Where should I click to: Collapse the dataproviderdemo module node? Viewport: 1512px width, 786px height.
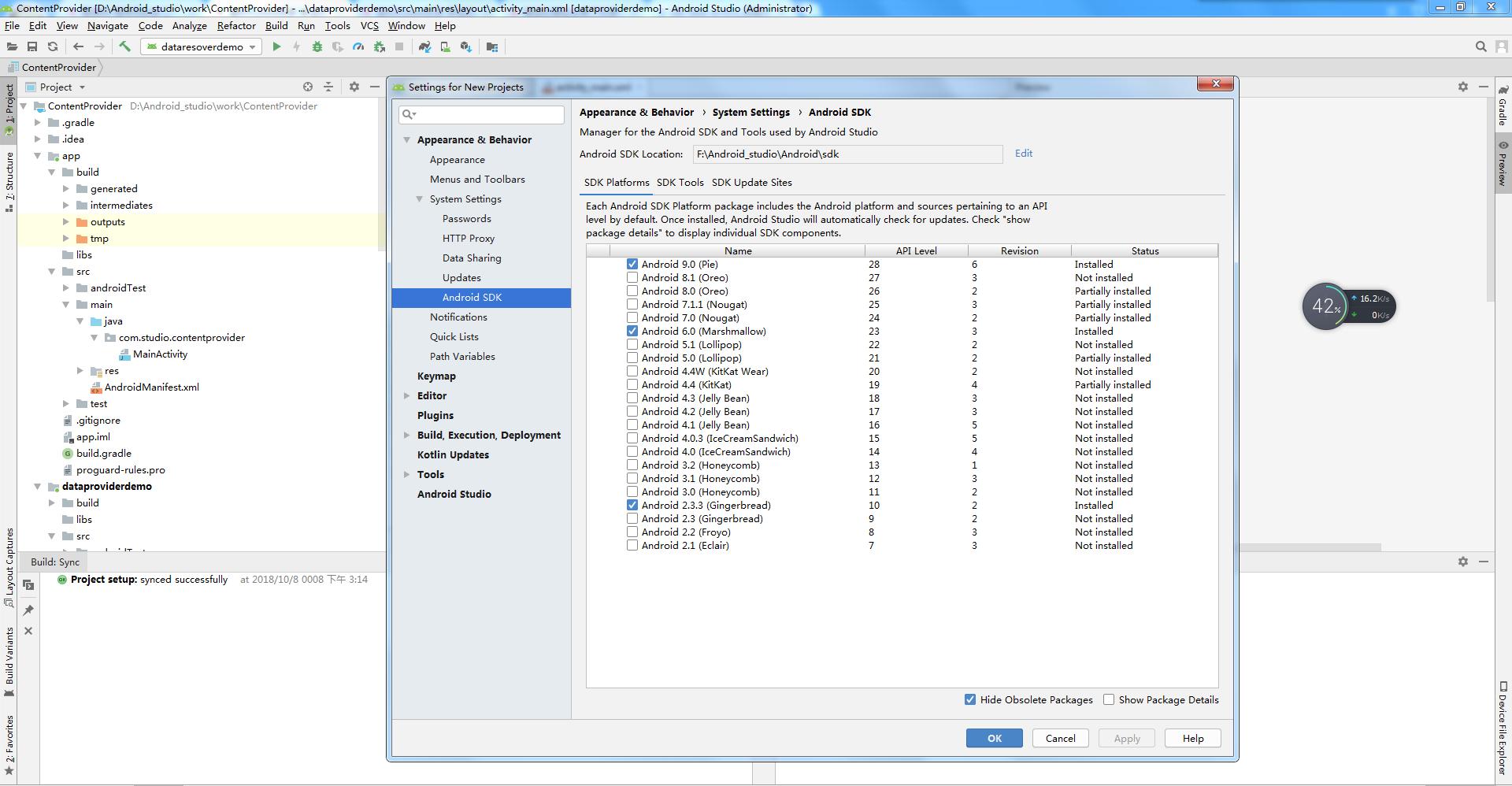(37, 486)
